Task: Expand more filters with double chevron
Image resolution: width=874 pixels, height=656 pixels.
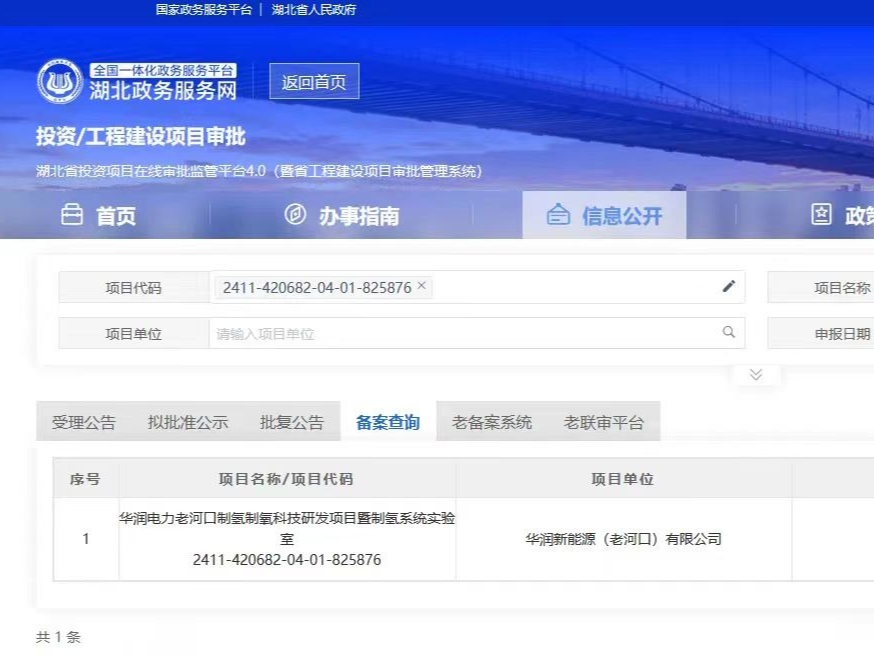Action: tap(756, 374)
